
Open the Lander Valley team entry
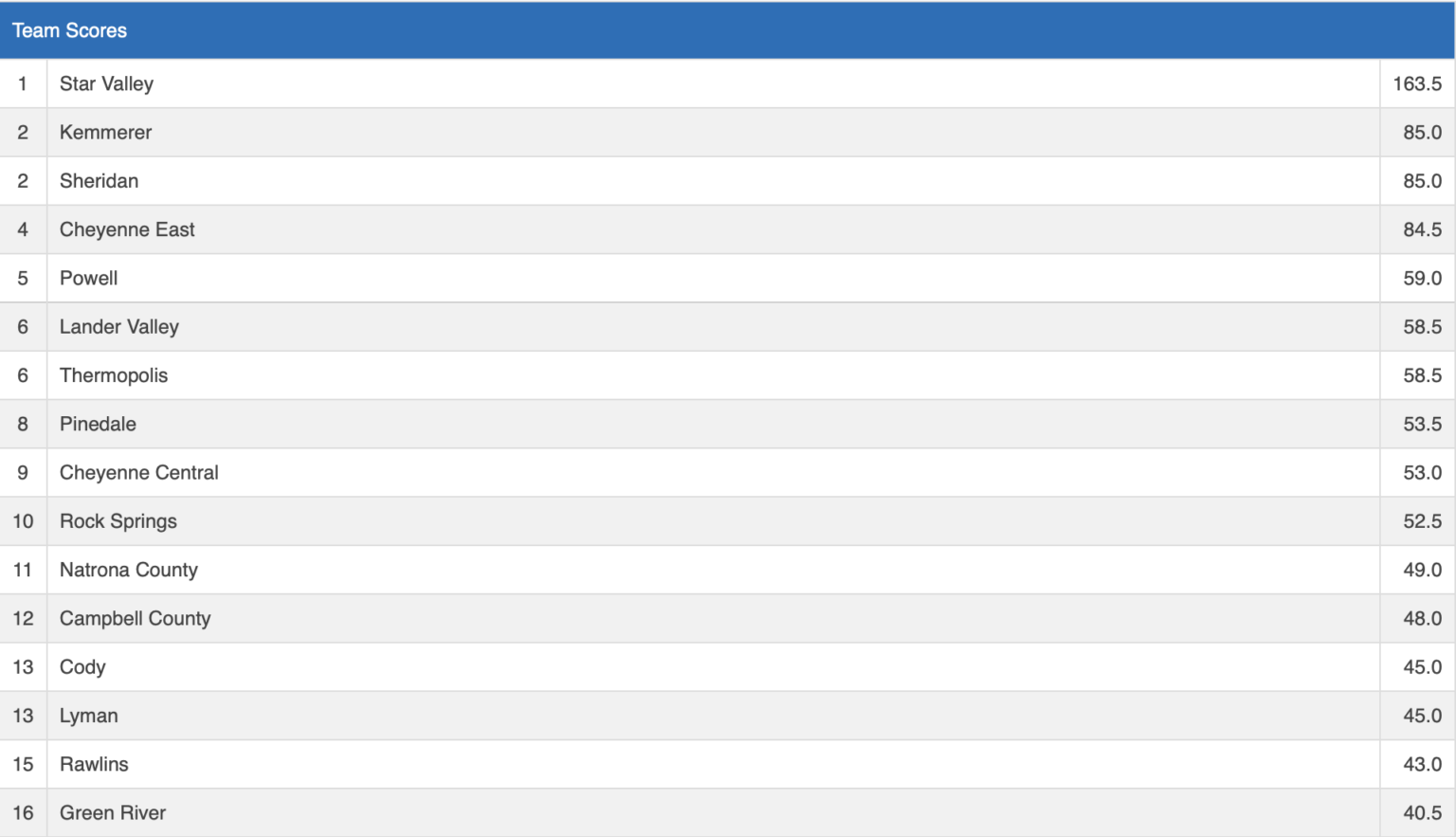point(118,327)
